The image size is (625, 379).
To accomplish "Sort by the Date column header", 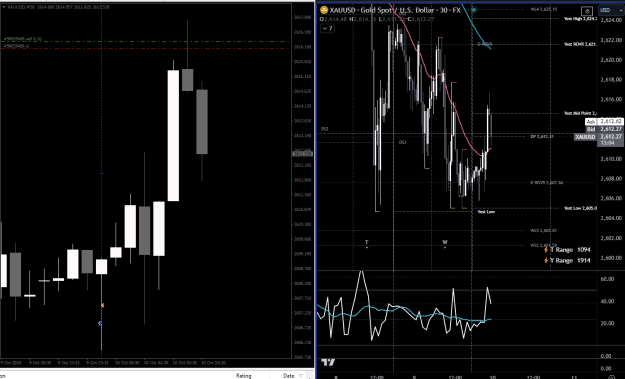I will pos(288,376).
